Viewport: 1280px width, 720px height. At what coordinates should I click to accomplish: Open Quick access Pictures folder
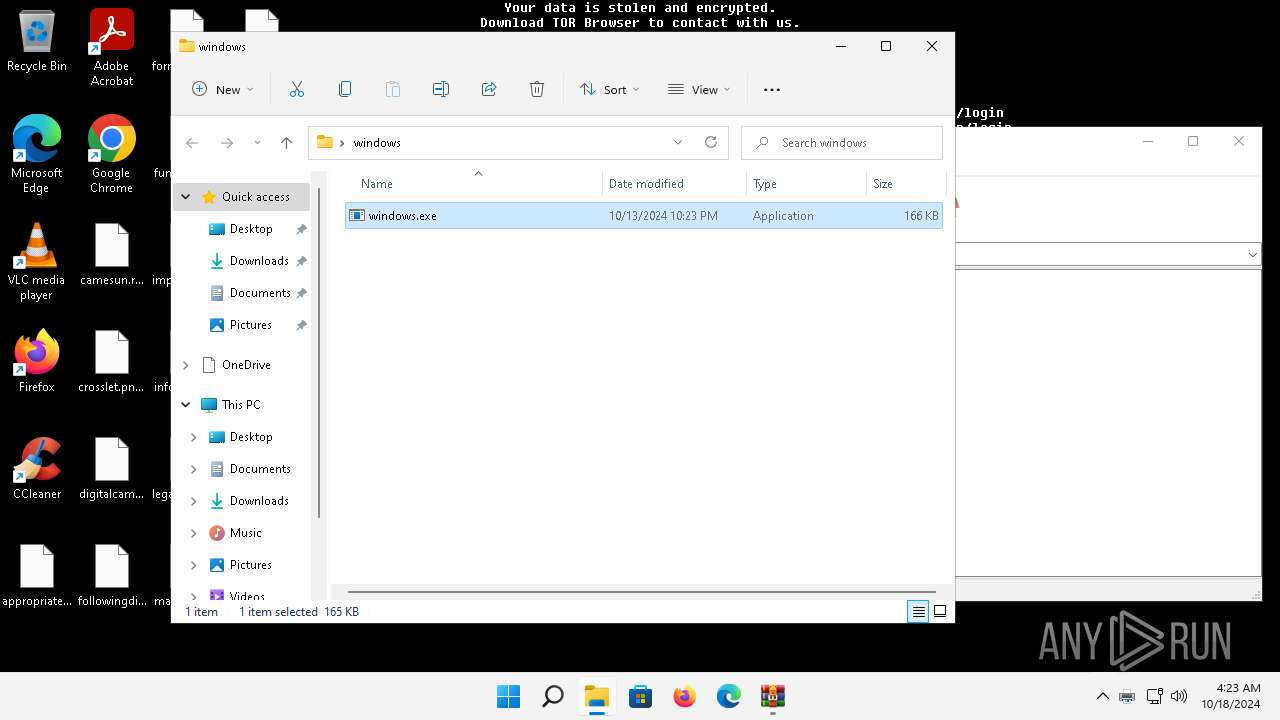point(250,325)
